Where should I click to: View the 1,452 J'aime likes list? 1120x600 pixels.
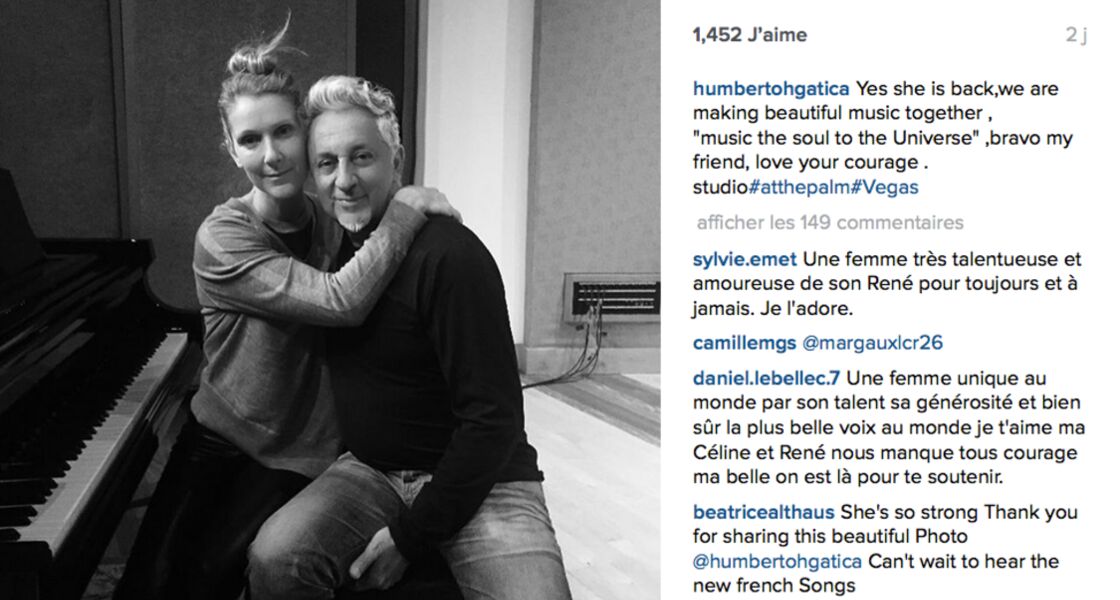pos(750,34)
